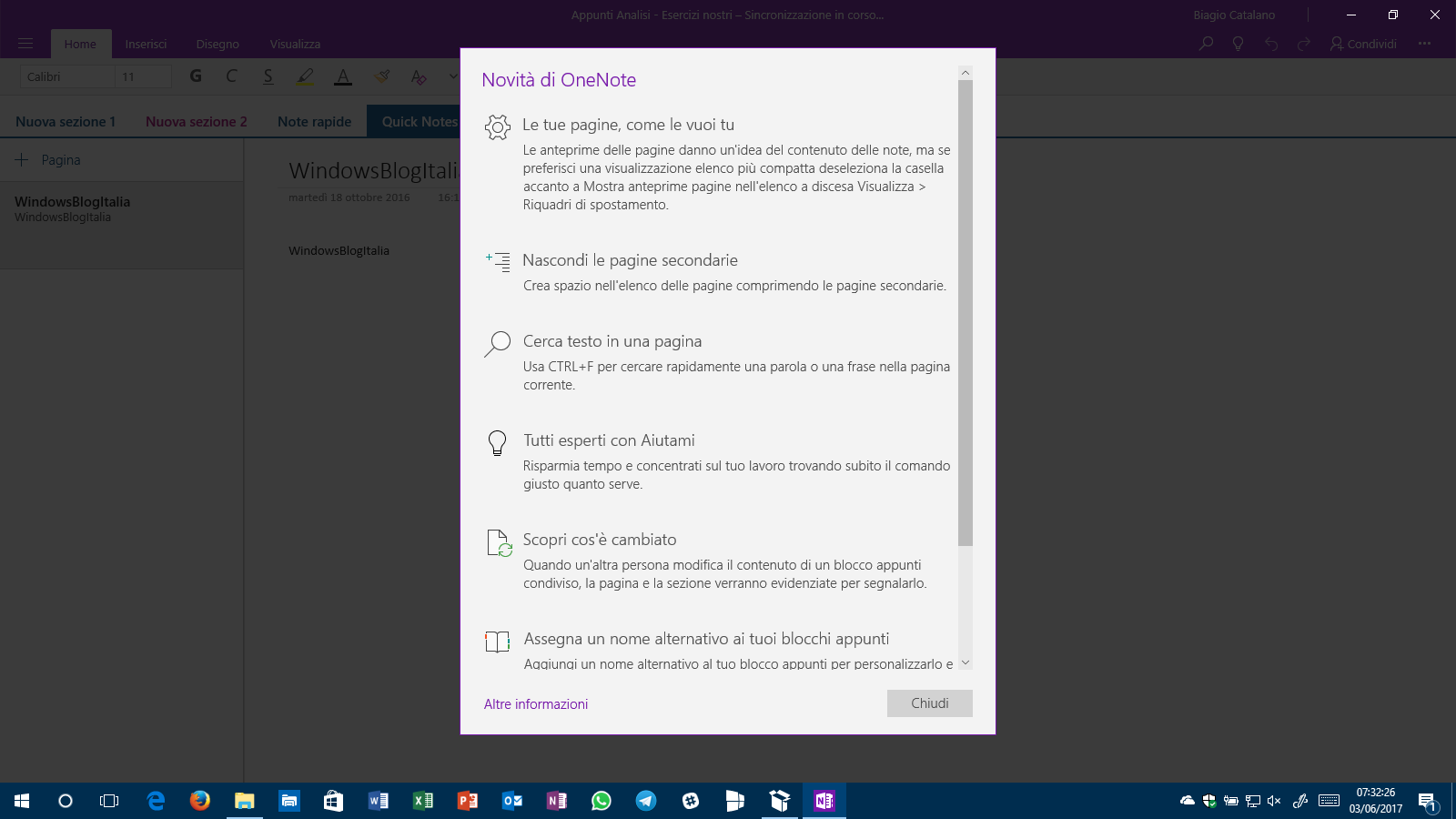The height and width of the screenshot is (819, 1456).
Task: Pick the yellow text highlighter
Action: tap(305, 76)
